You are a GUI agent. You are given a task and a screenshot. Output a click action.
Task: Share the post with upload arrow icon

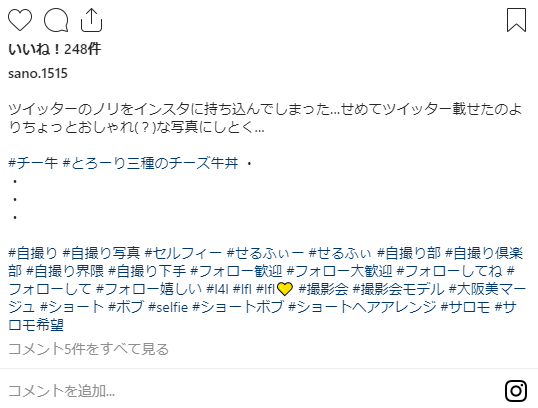click(91, 20)
